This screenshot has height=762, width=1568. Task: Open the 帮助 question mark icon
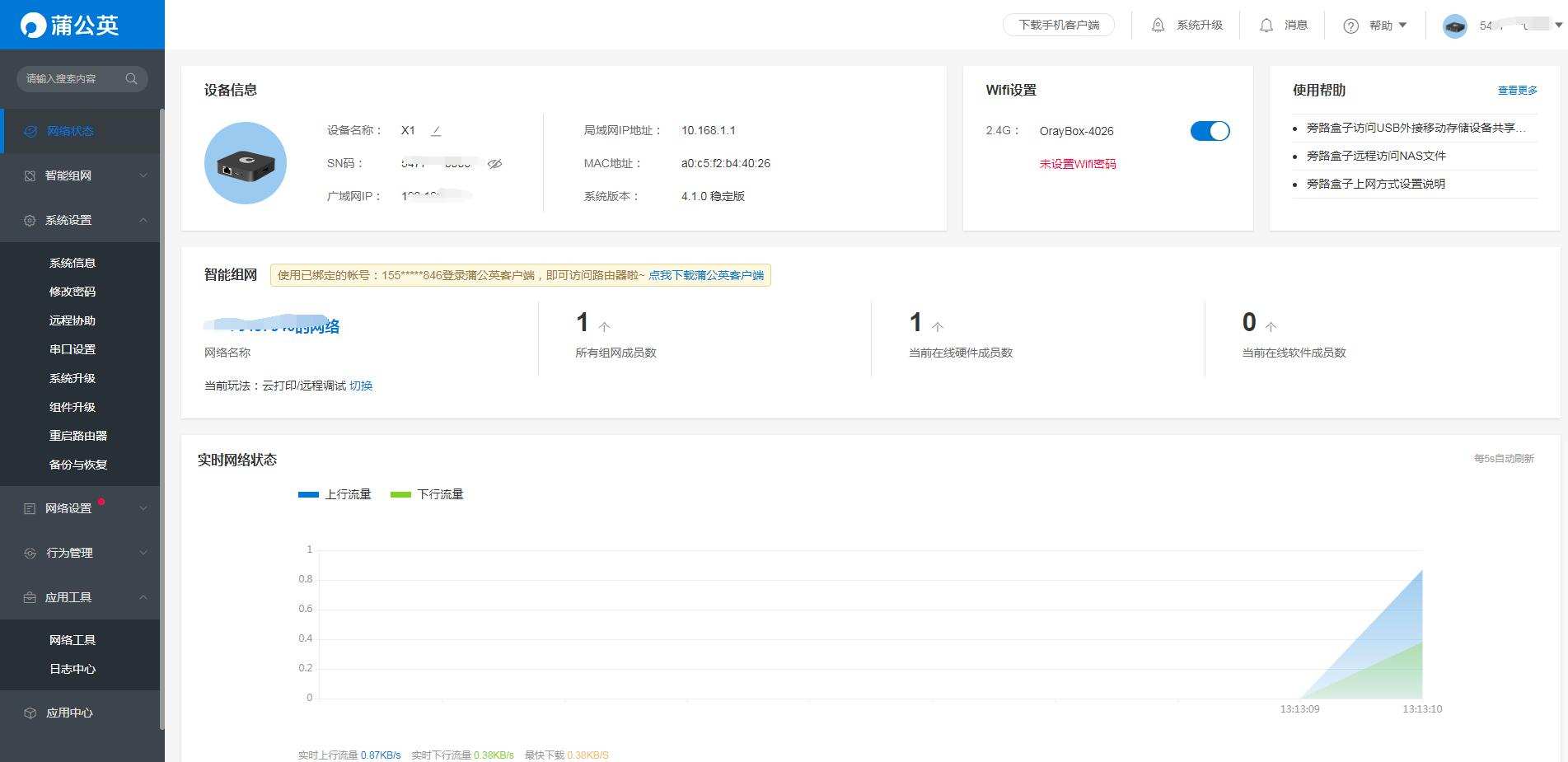pyautogui.click(x=1350, y=25)
